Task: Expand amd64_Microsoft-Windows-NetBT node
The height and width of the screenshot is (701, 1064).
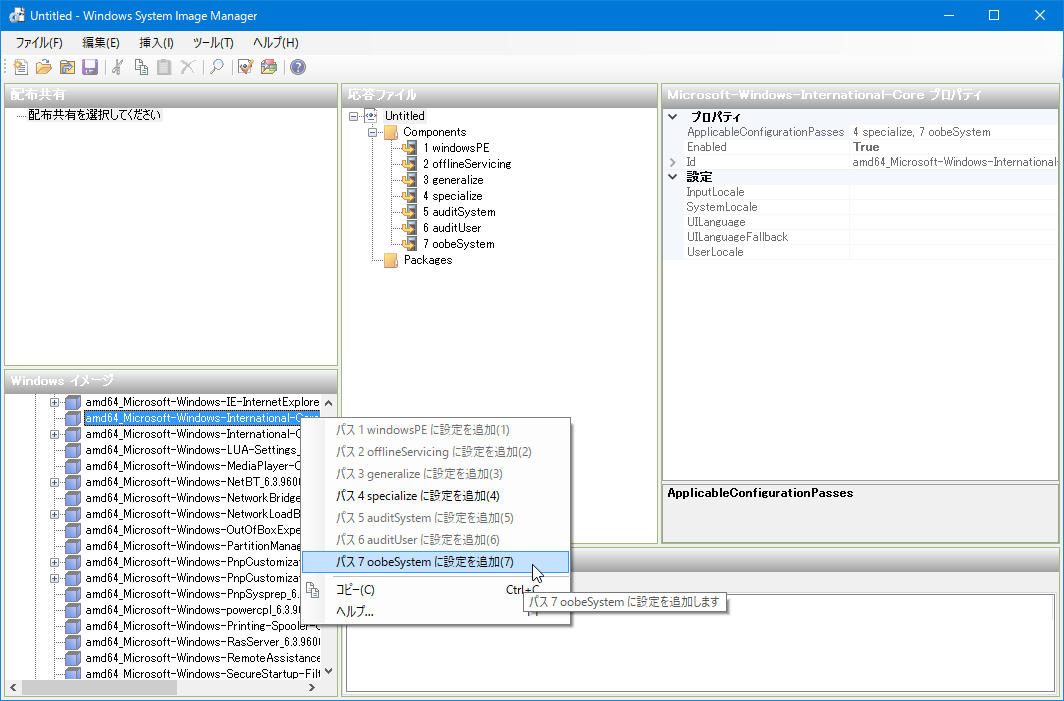Action: pyautogui.click(x=54, y=482)
